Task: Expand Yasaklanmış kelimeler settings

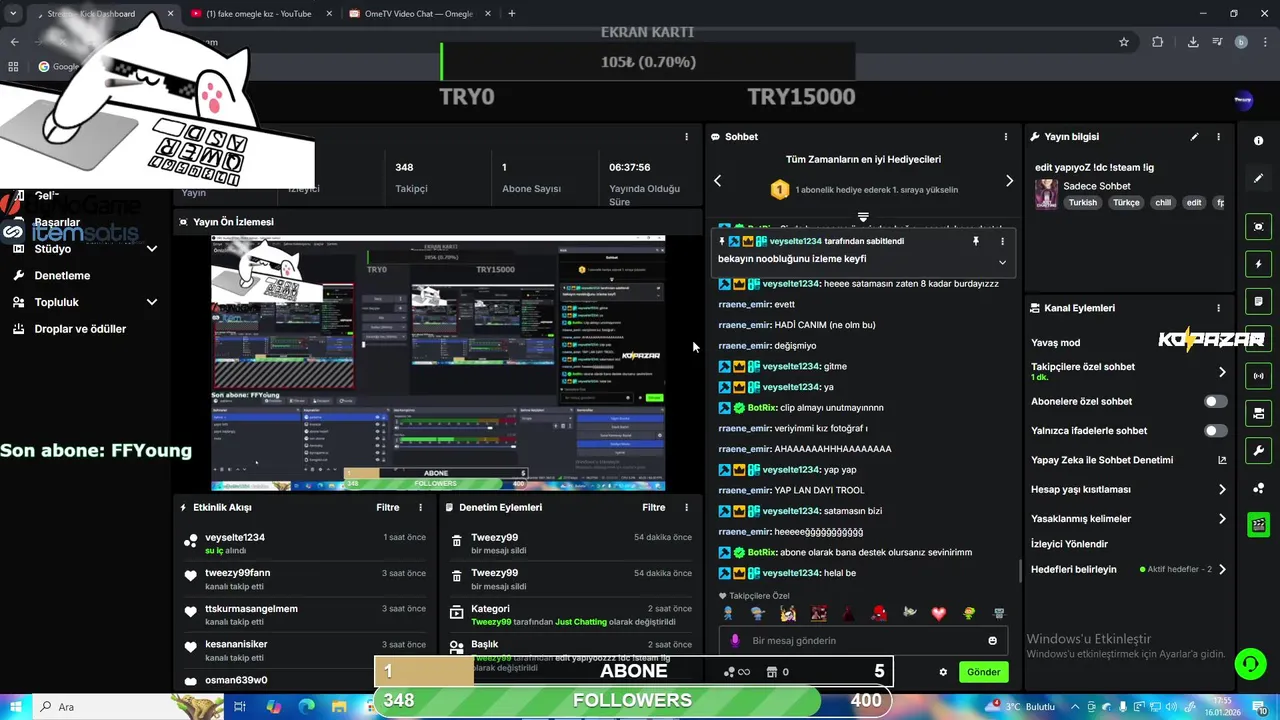Action: coord(1222,519)
